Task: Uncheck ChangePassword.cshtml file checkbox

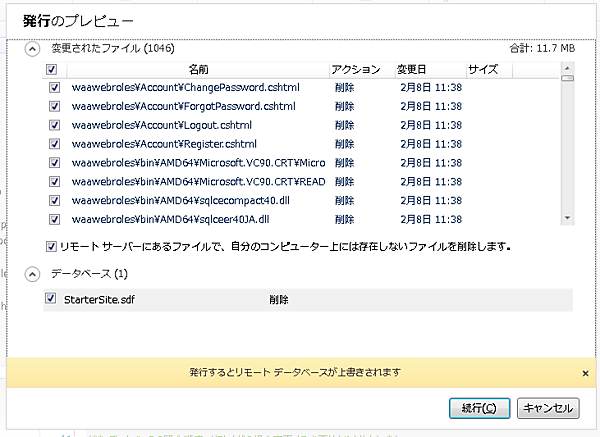Action: point(55,88)
